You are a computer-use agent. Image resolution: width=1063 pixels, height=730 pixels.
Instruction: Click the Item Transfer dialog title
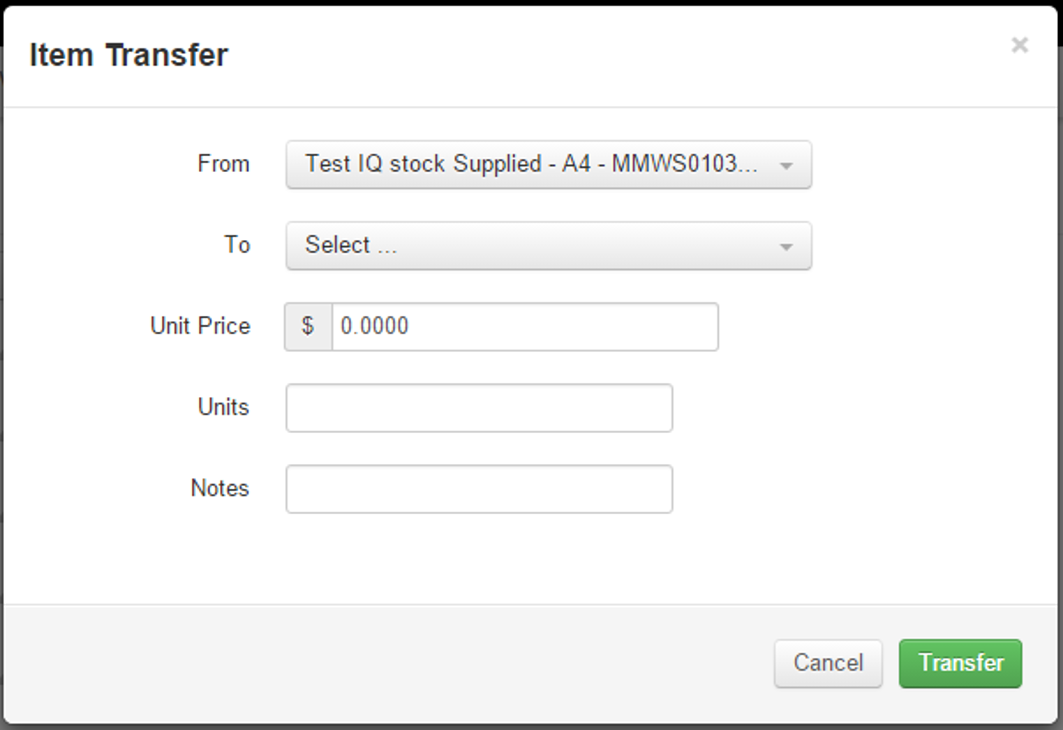coord(129,55)
